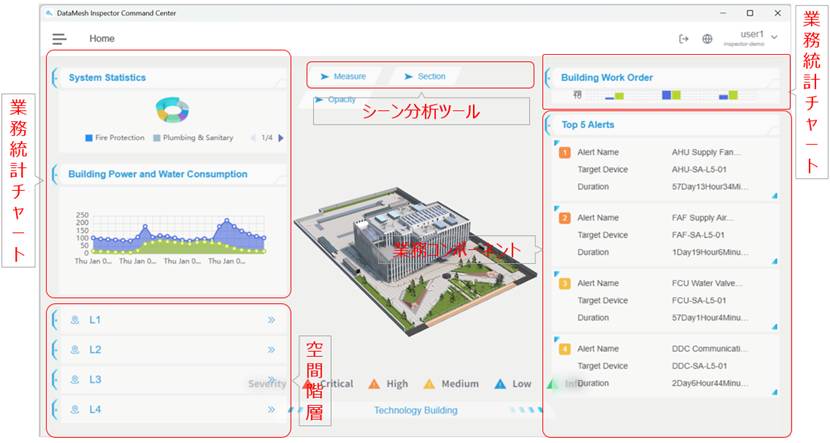Open the language globe icon
This screenshot has height=443, width=830.
point(708,39)
